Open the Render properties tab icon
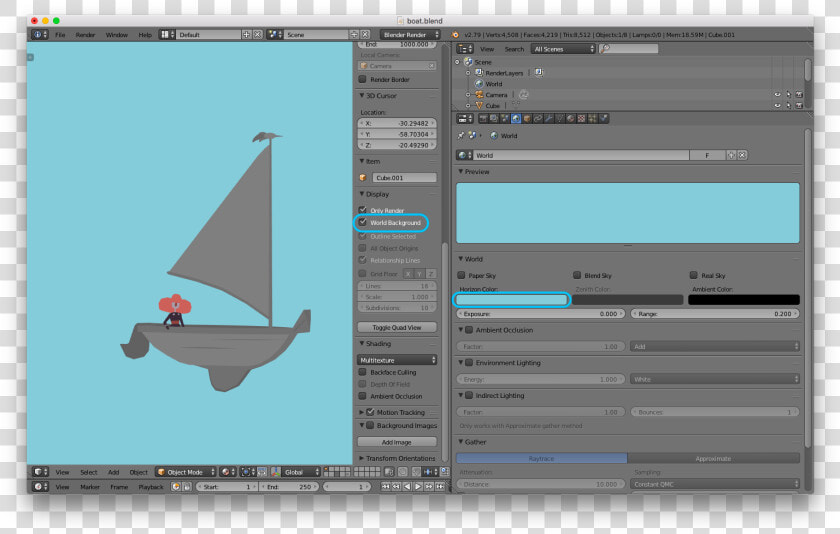The width and height of the screenshot is (840, 534). pos(483,118)
